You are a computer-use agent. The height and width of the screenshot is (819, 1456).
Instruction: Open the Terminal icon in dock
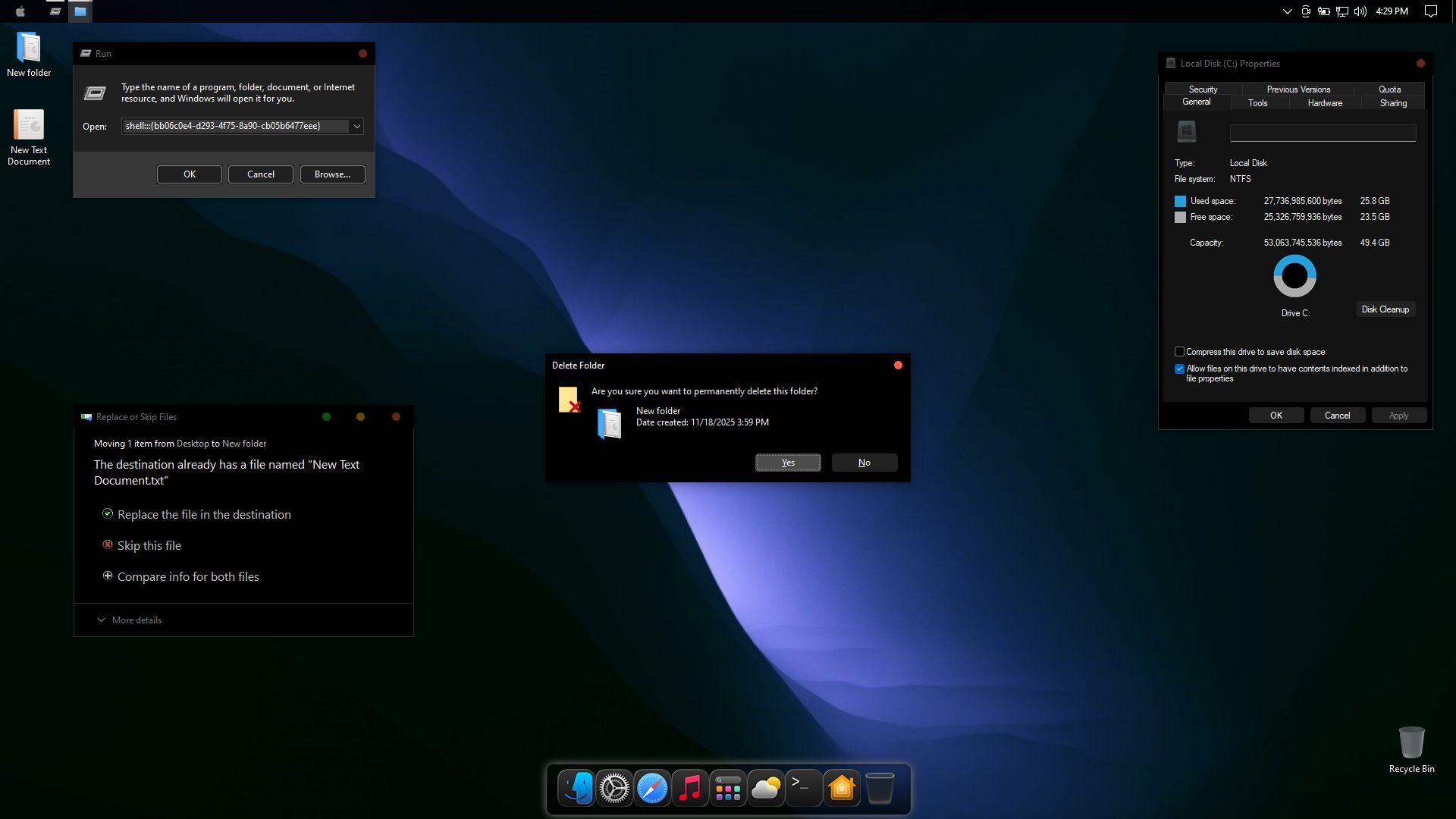(803, 789)
